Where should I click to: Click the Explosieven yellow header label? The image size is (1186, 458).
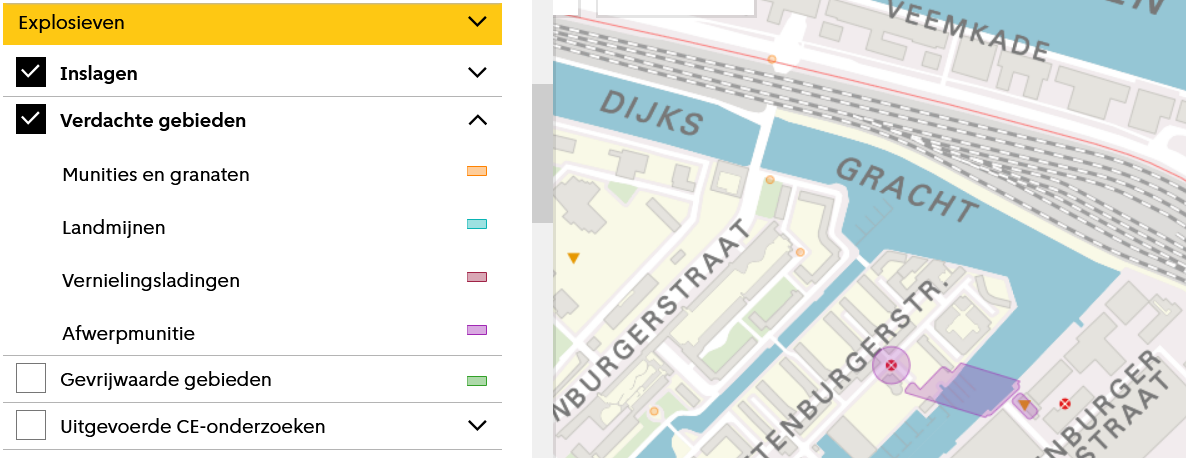pos(71,23)
